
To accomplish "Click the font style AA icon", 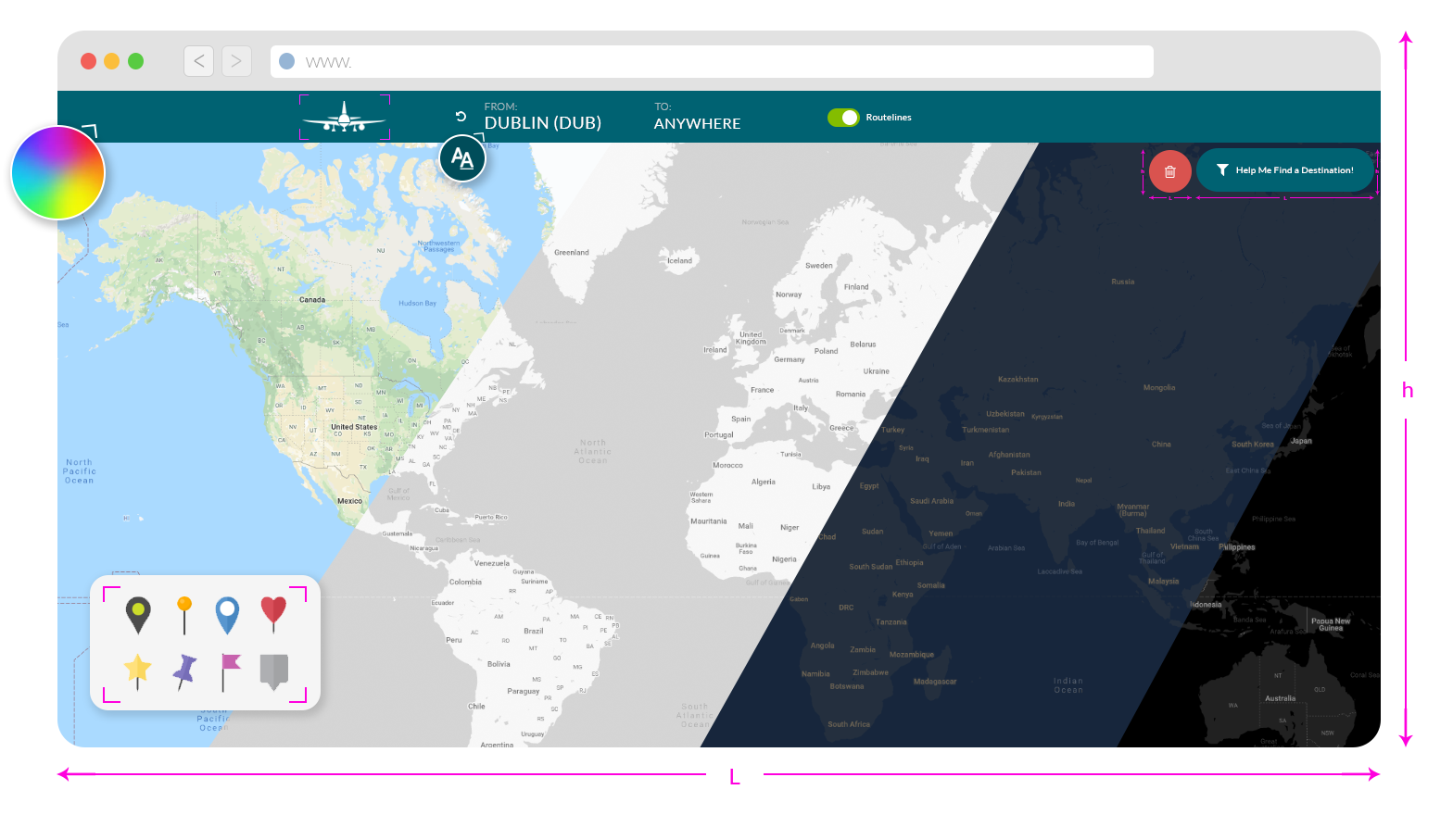I will pyautogui.click(x=461, y=158).
